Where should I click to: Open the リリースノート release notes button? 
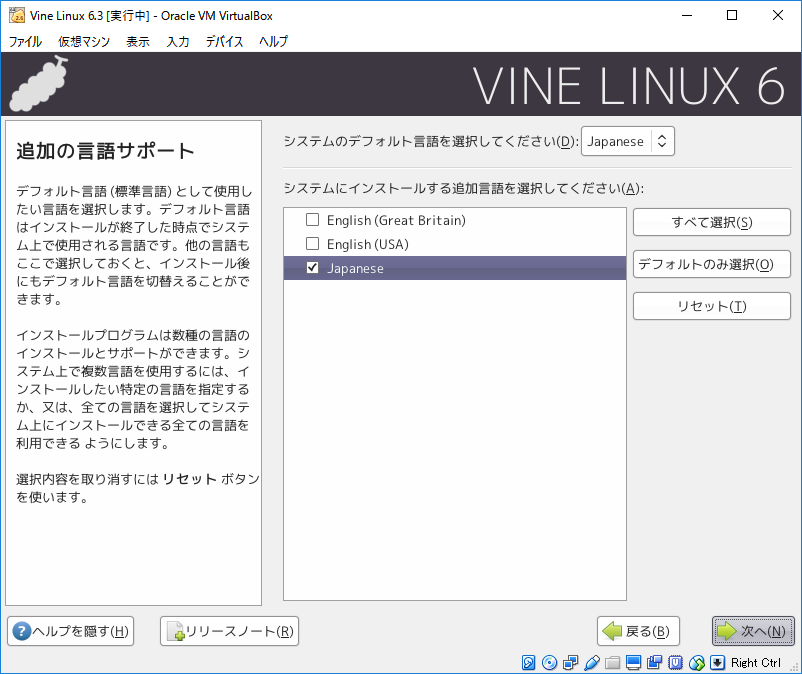point(229,631)
